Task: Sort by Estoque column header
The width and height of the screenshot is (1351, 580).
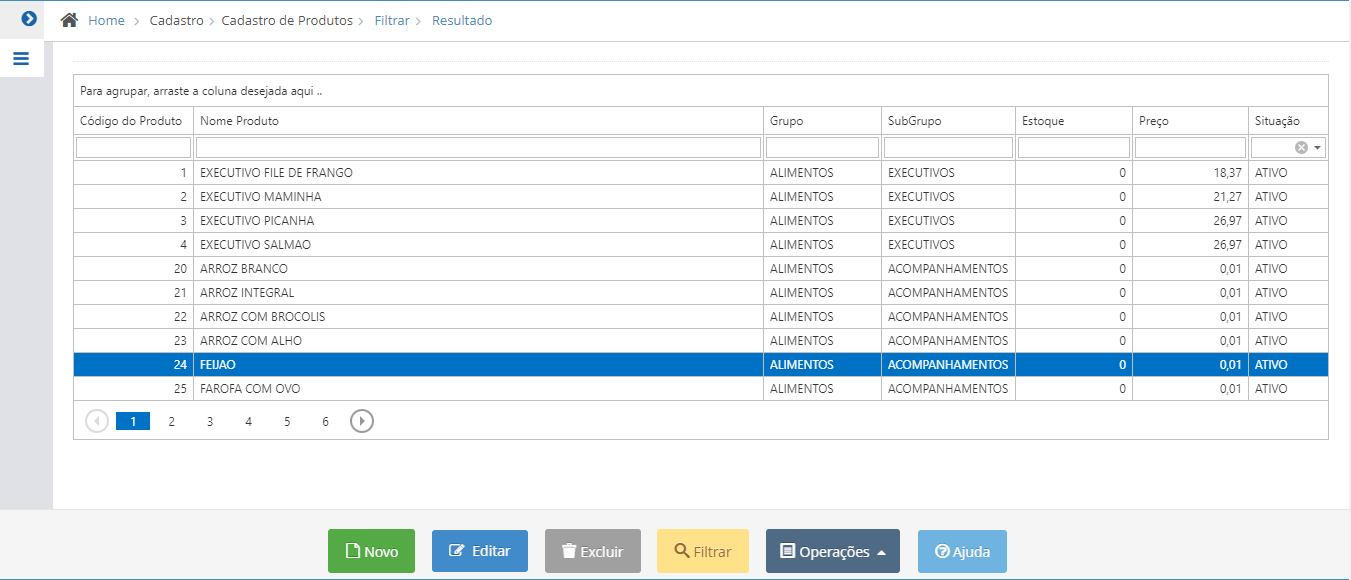Action: point(1074,121)
